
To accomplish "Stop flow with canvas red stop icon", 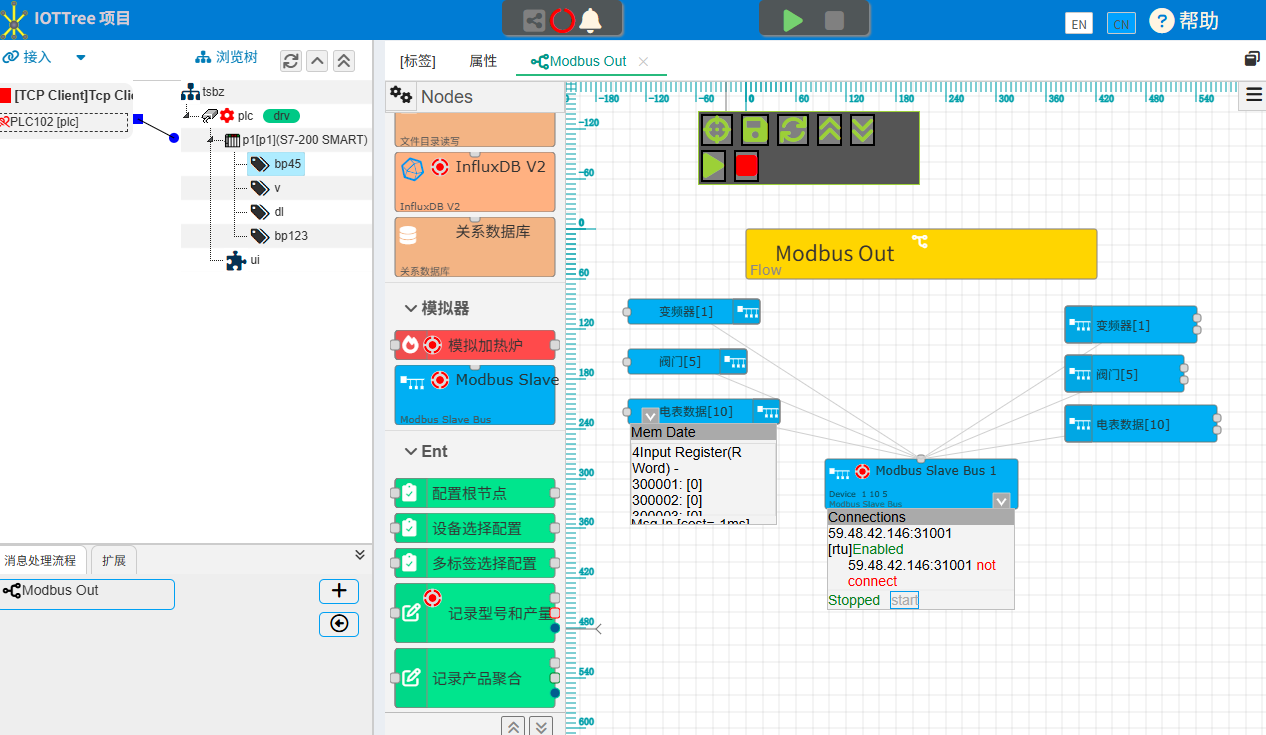I will point(746,165).
